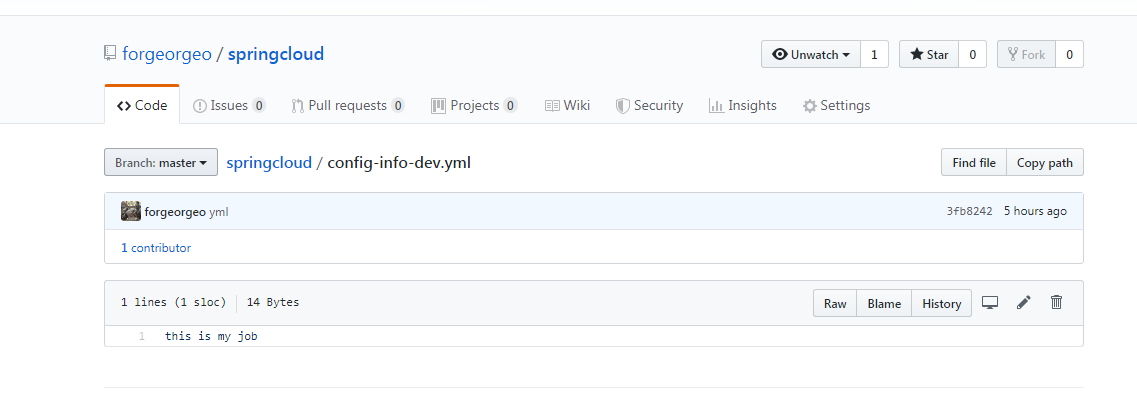This screenshot has width=1137, height=414.
Task: Switch to the Pull requests tab
Action: tap(347, 105)
